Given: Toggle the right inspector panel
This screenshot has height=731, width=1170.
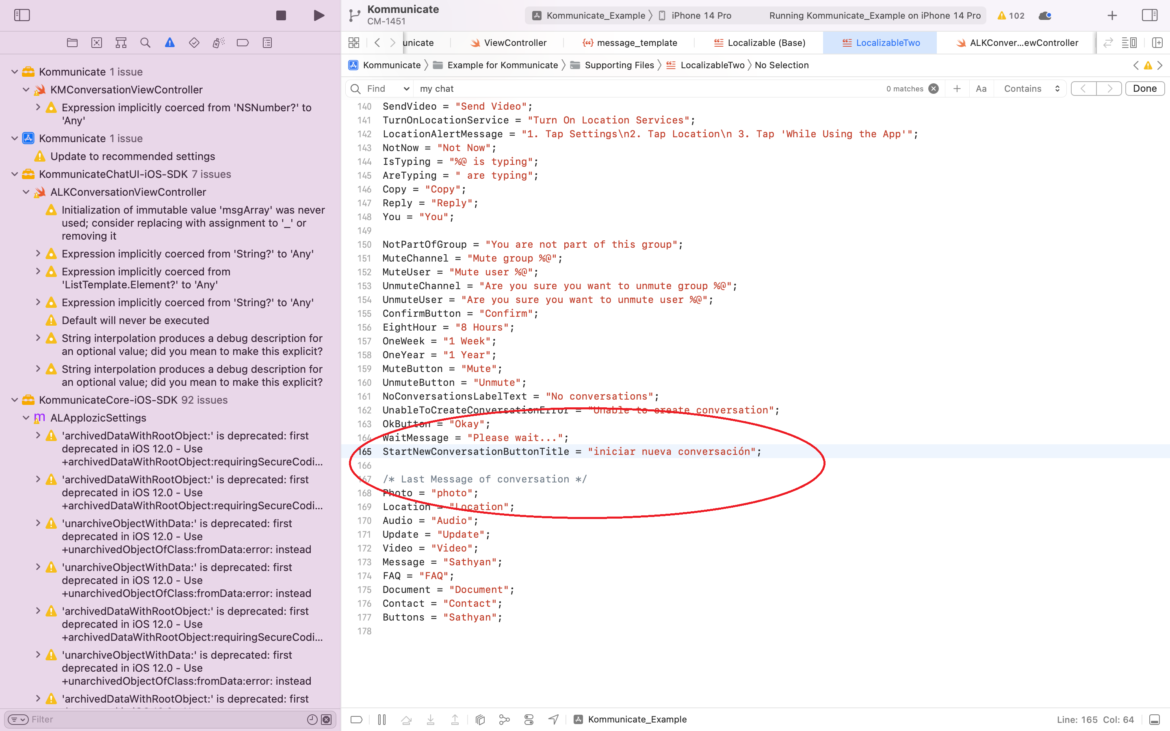Looking at the screenshot, I should (x=1148, y=14).
